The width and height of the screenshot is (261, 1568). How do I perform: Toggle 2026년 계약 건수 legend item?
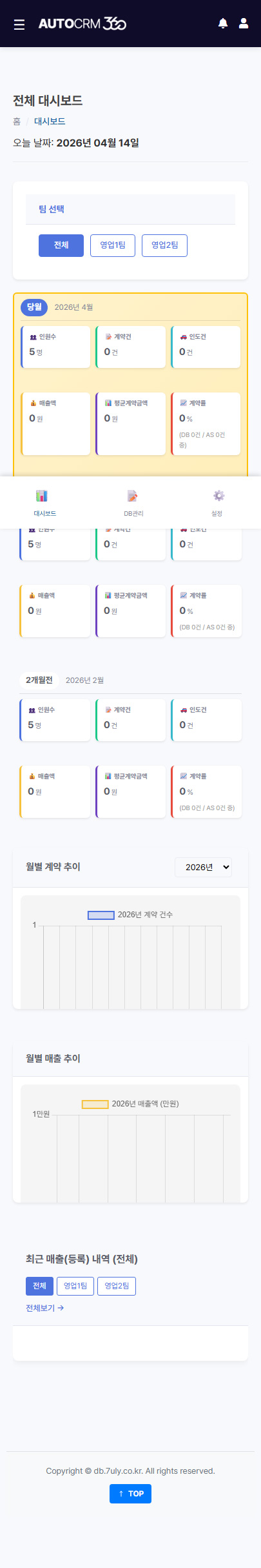tap(130, 915)
